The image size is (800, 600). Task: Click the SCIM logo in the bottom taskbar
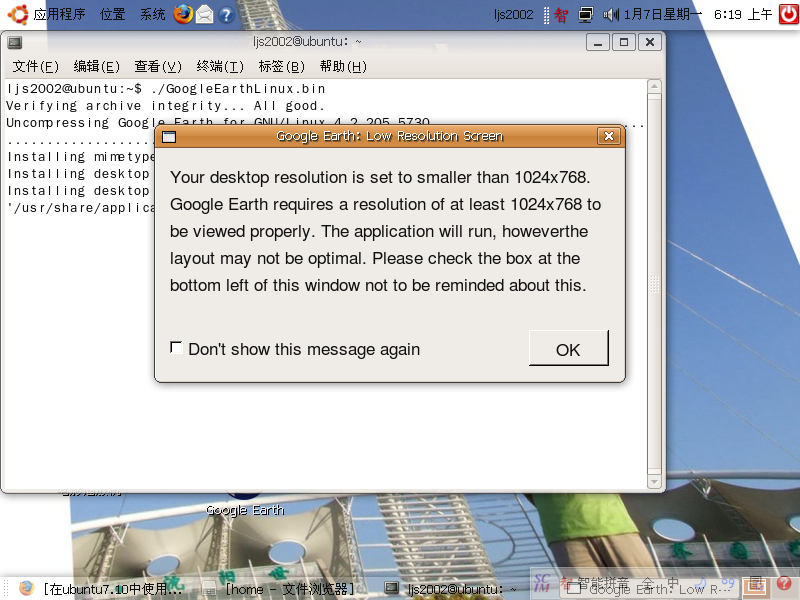click(x=543, y=585)
